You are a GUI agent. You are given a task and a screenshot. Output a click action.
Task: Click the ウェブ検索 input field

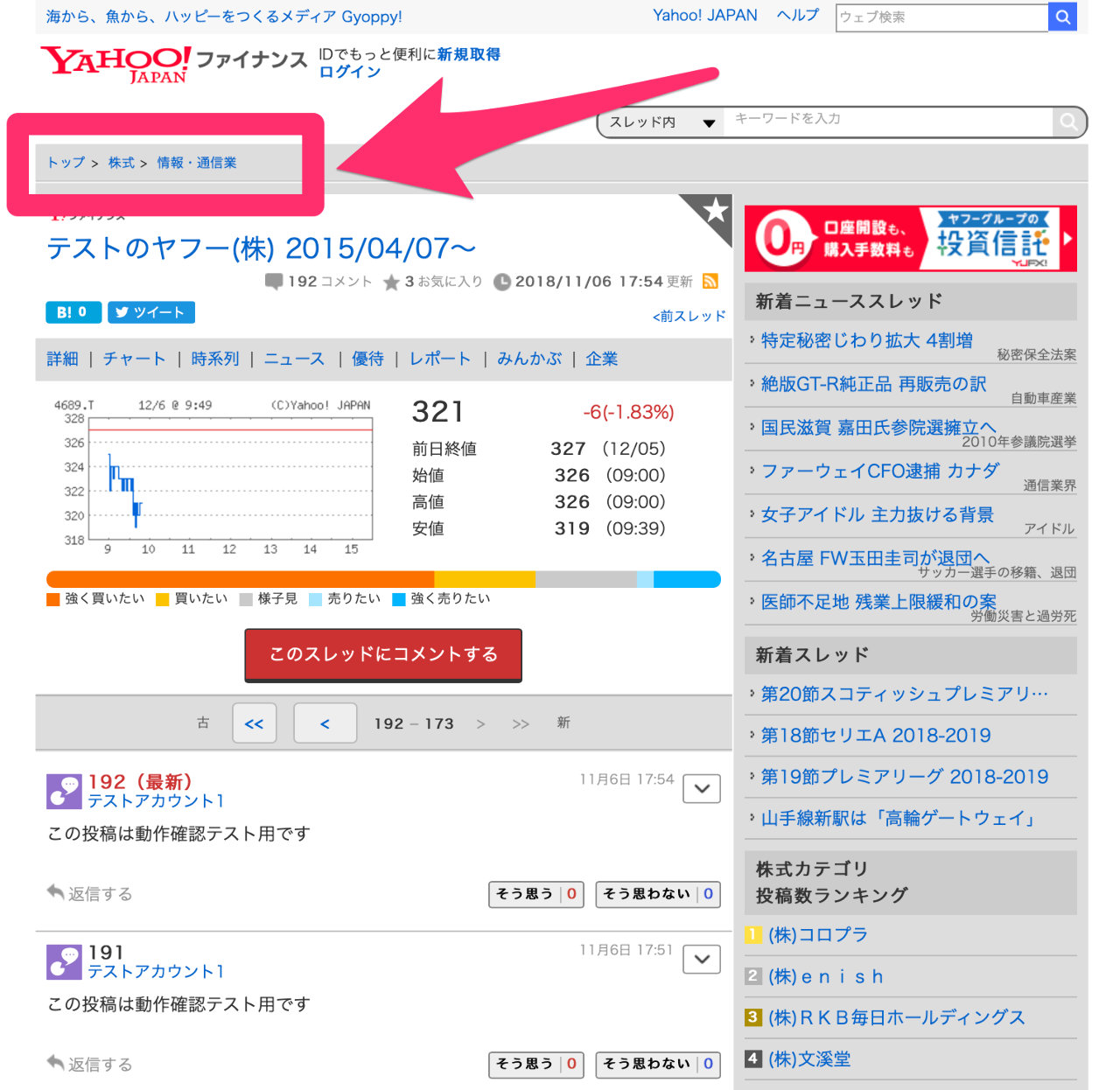coord(942,17)
